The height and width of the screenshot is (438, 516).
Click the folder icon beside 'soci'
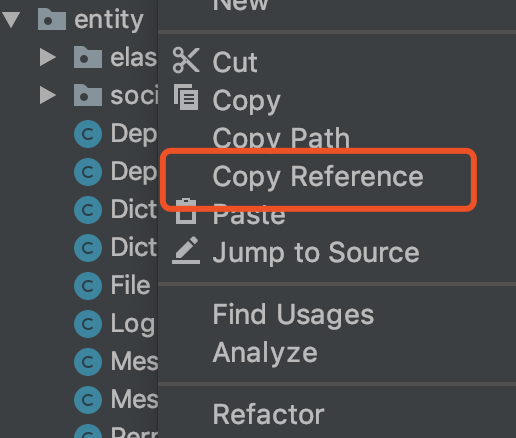click(88, 95)
